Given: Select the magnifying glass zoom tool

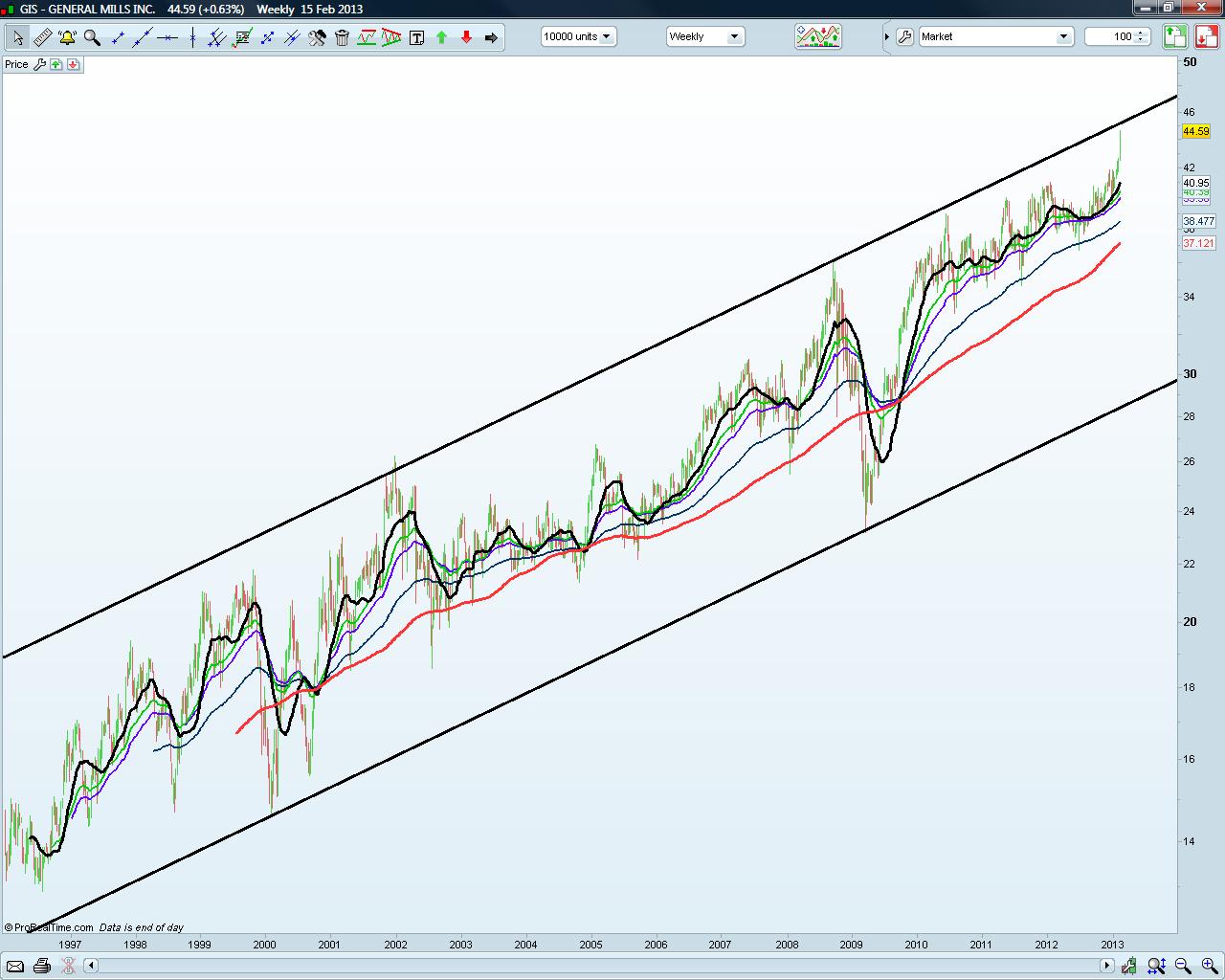Looking at the screenshot, I should pos(92,37).
